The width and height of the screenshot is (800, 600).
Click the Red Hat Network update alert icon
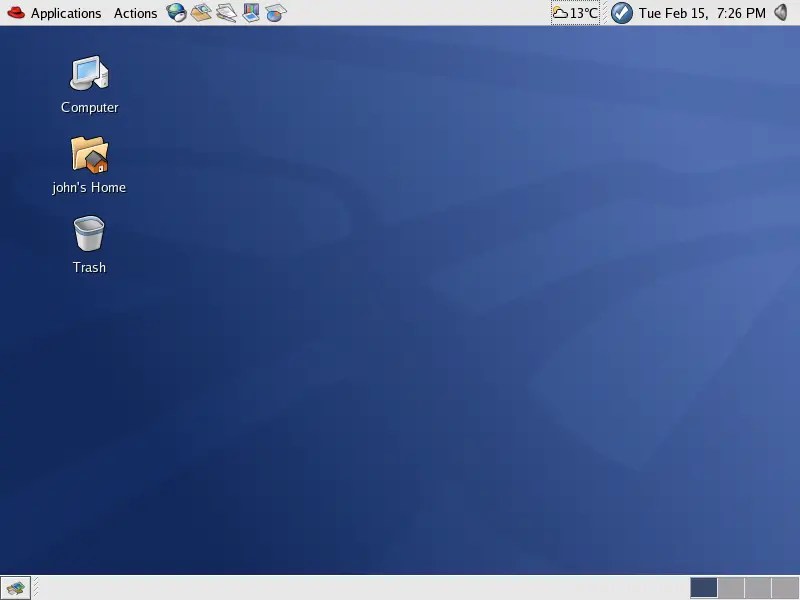tap(620, 13)
